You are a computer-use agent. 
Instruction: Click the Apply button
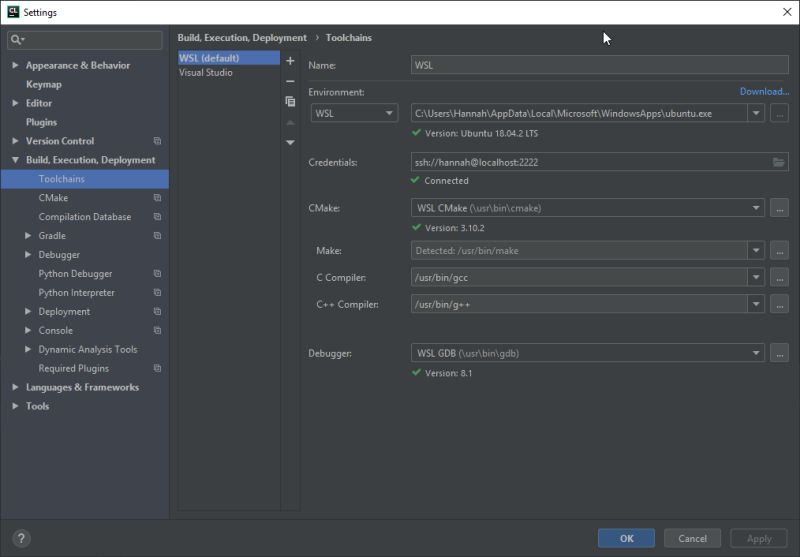click(x=759, y=538)
